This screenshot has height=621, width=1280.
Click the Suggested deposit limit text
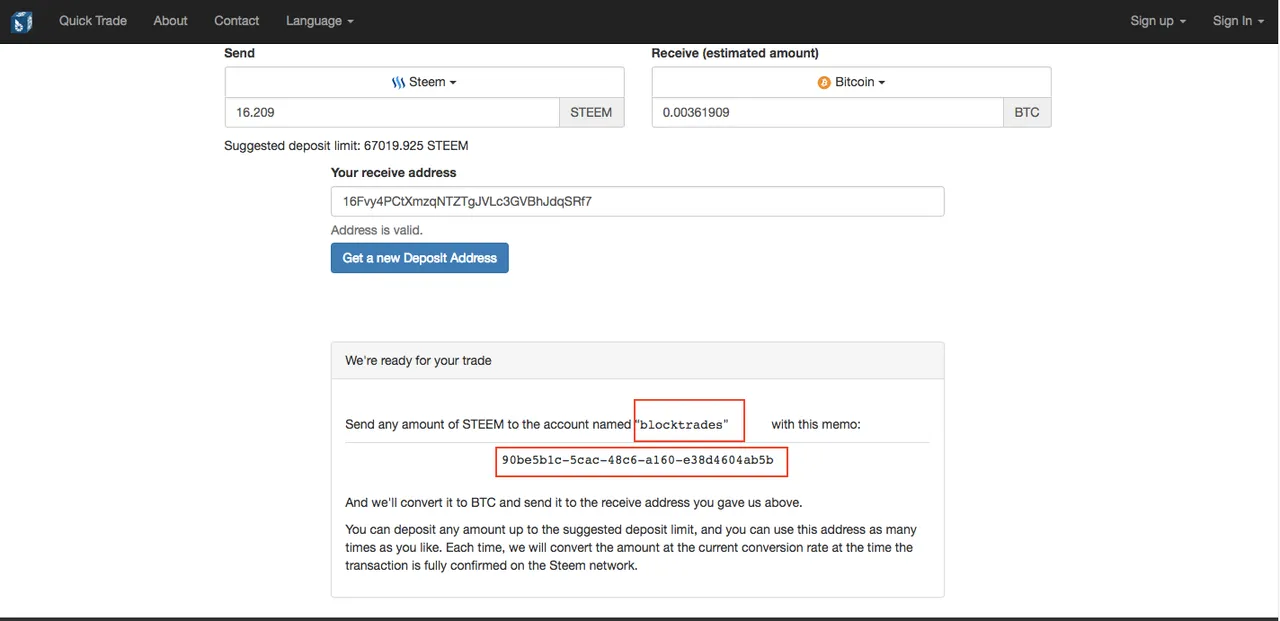346,145
